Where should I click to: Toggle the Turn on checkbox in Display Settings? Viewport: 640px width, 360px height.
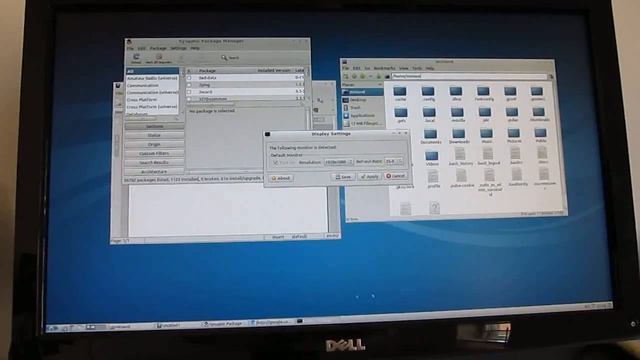[276, 162]
